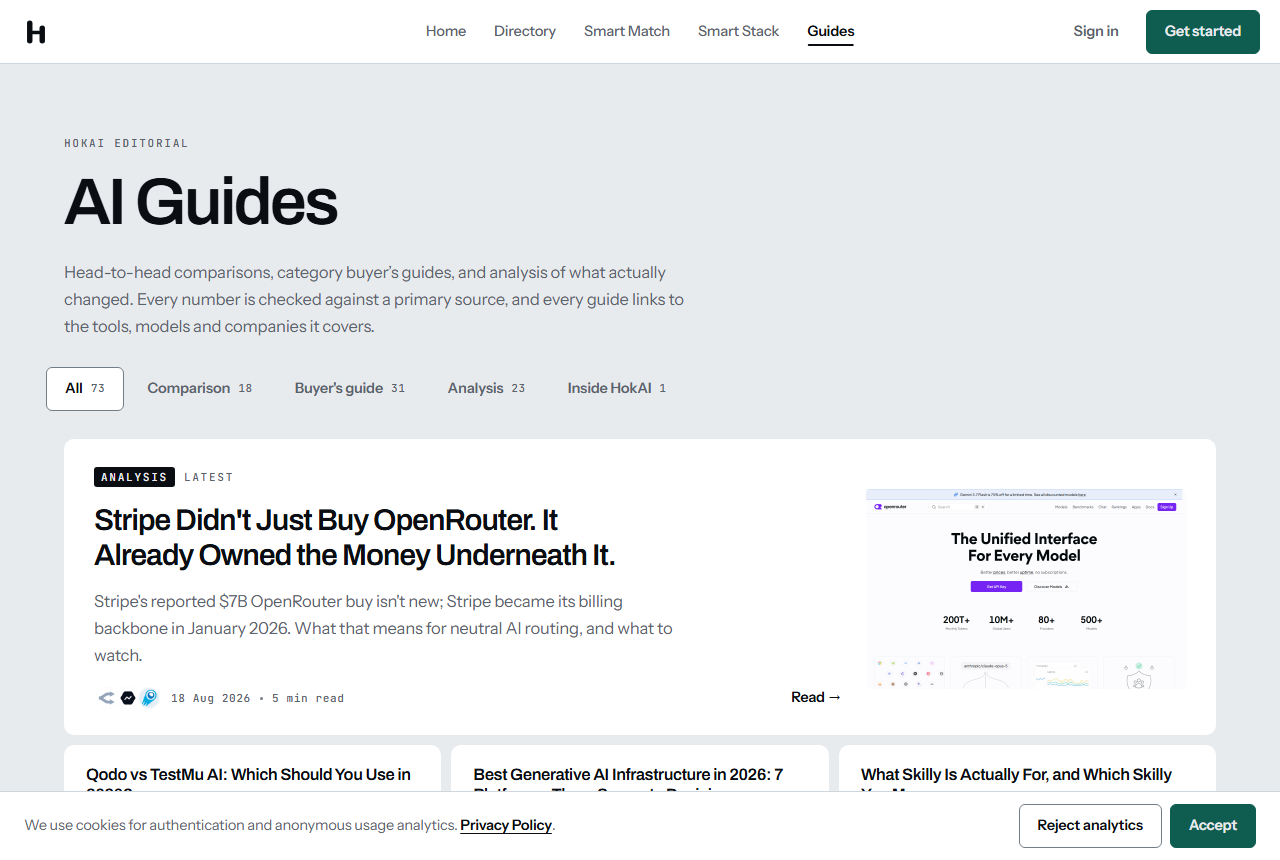Filter guides by Comparison
Viewport: 1280px width, 860px height.
200,388
